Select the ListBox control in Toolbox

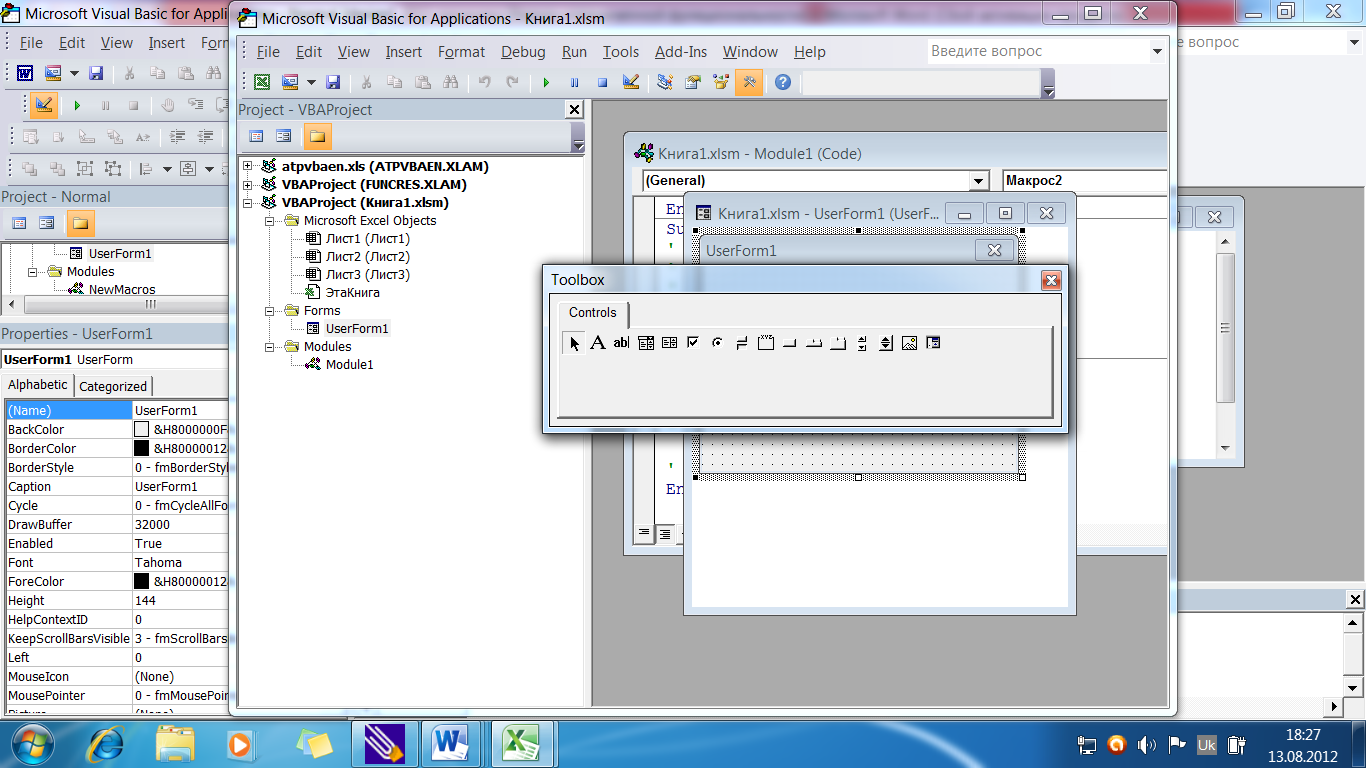click(x=670, y=343)
